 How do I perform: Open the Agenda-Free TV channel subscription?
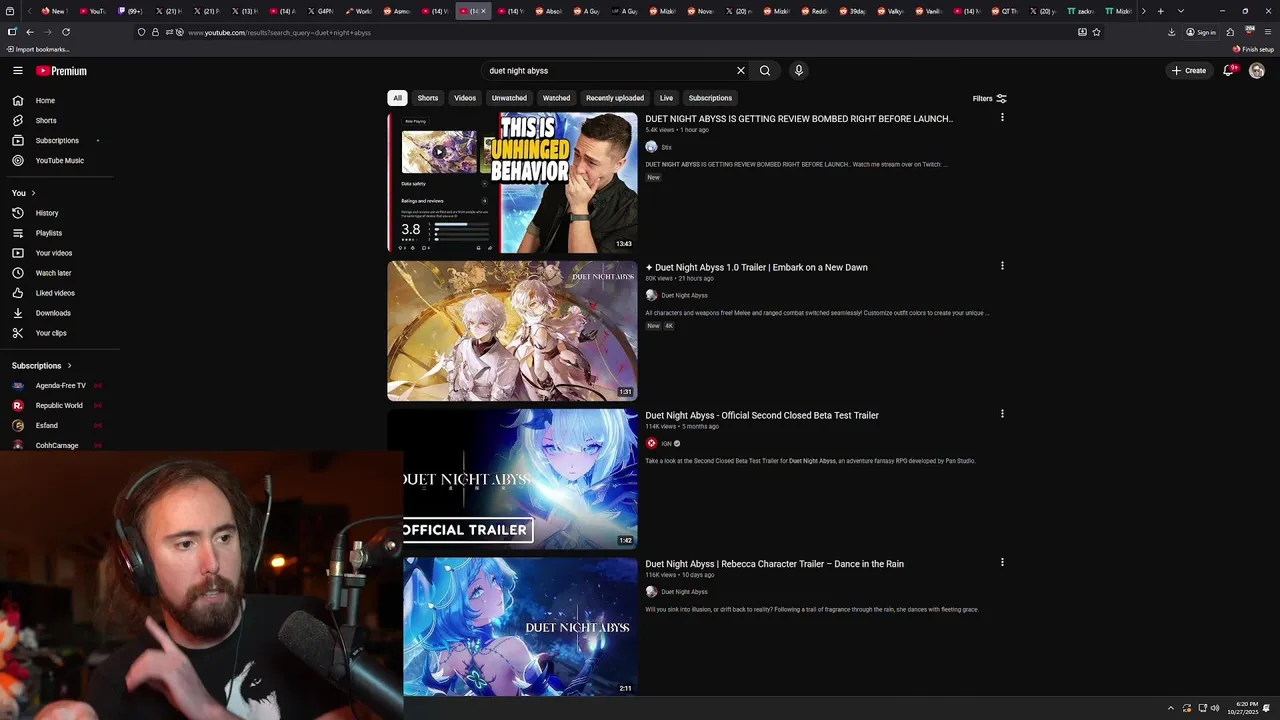click(60, 386)
